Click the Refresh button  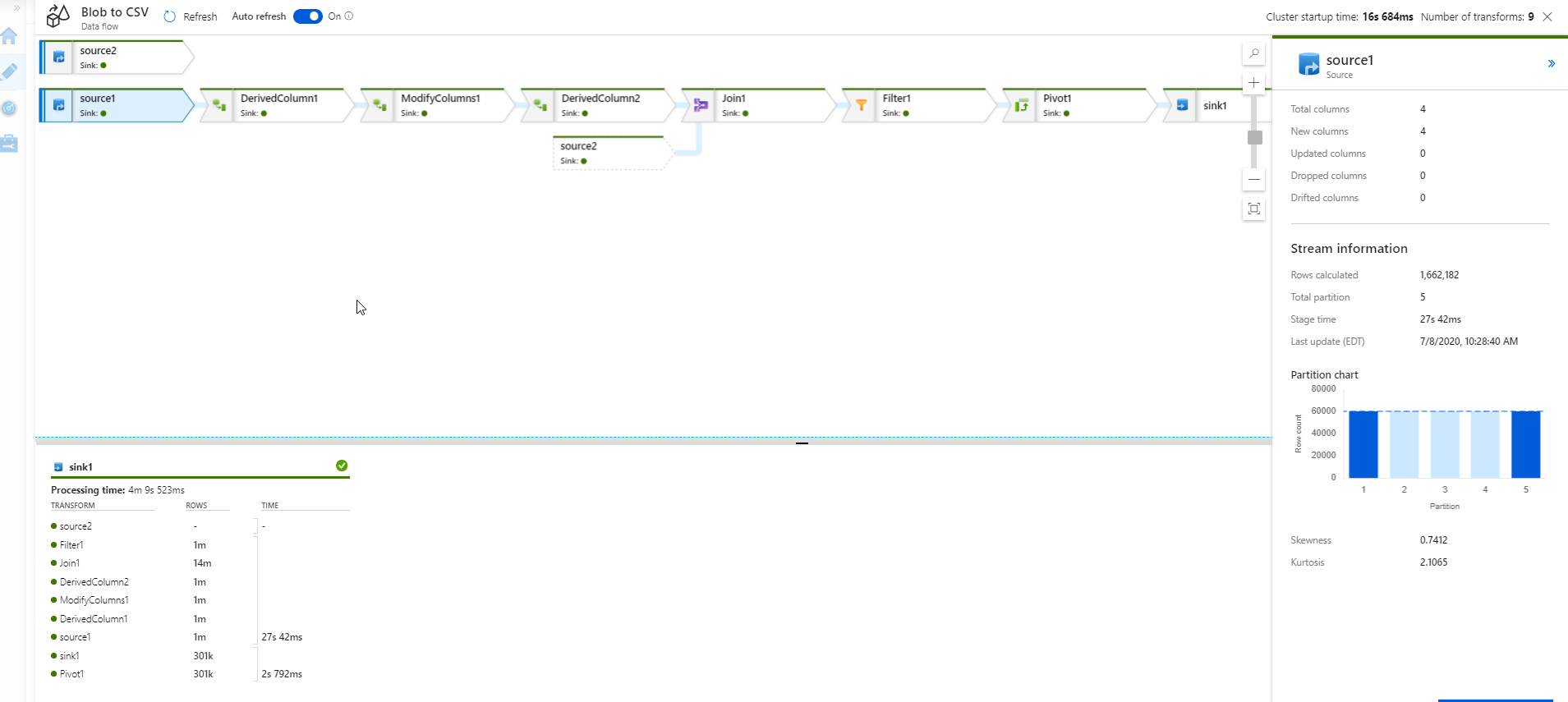click(x=191, y=16)
